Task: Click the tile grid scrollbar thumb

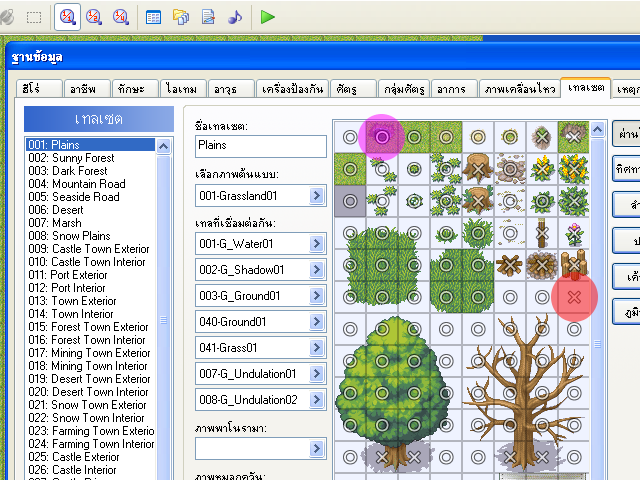Action: (x=597, y=344)
